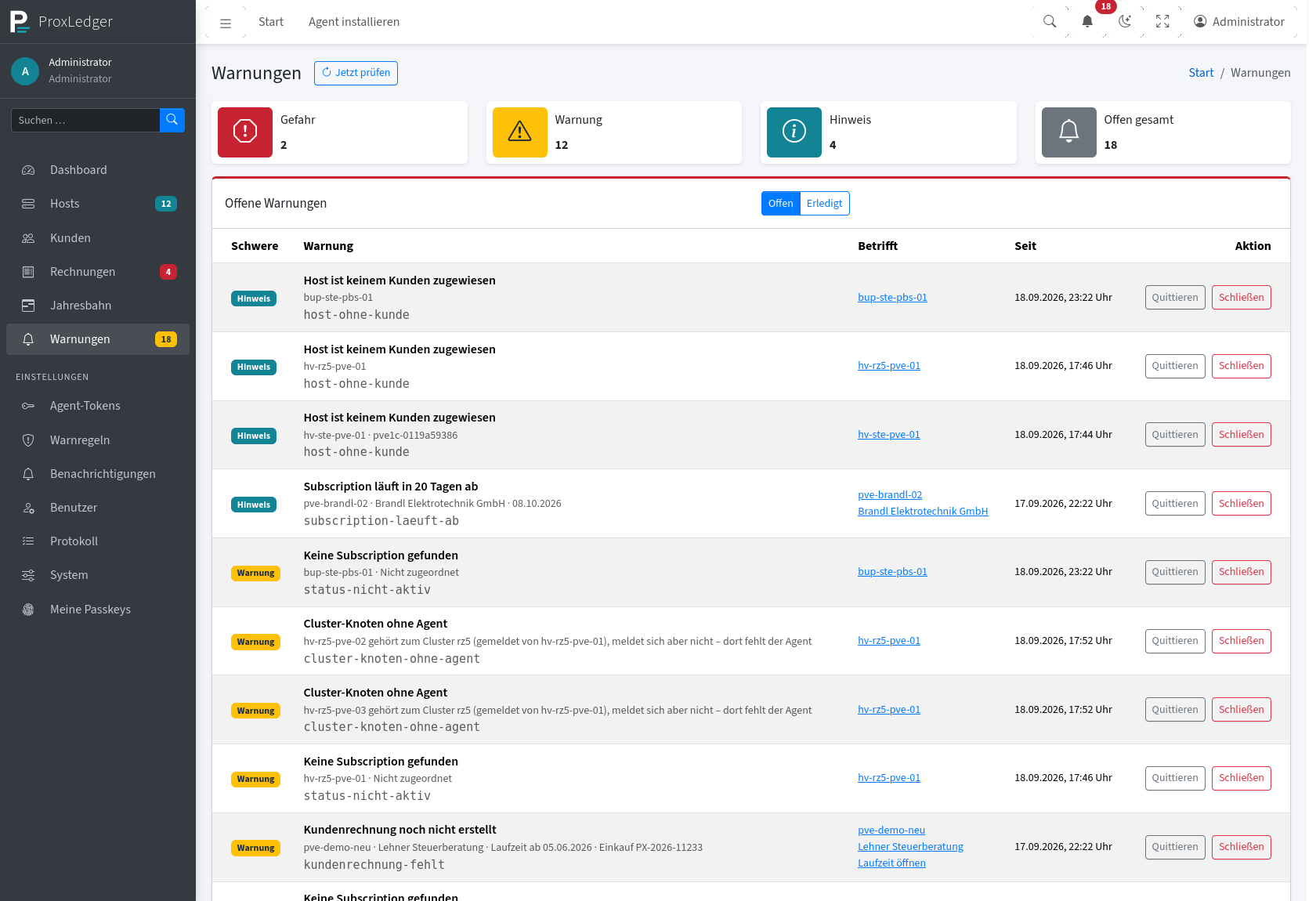Viewport: 1316px width, 901px height.
Task: Open notifications bell with 18 badge
Action: (1087, 22)
